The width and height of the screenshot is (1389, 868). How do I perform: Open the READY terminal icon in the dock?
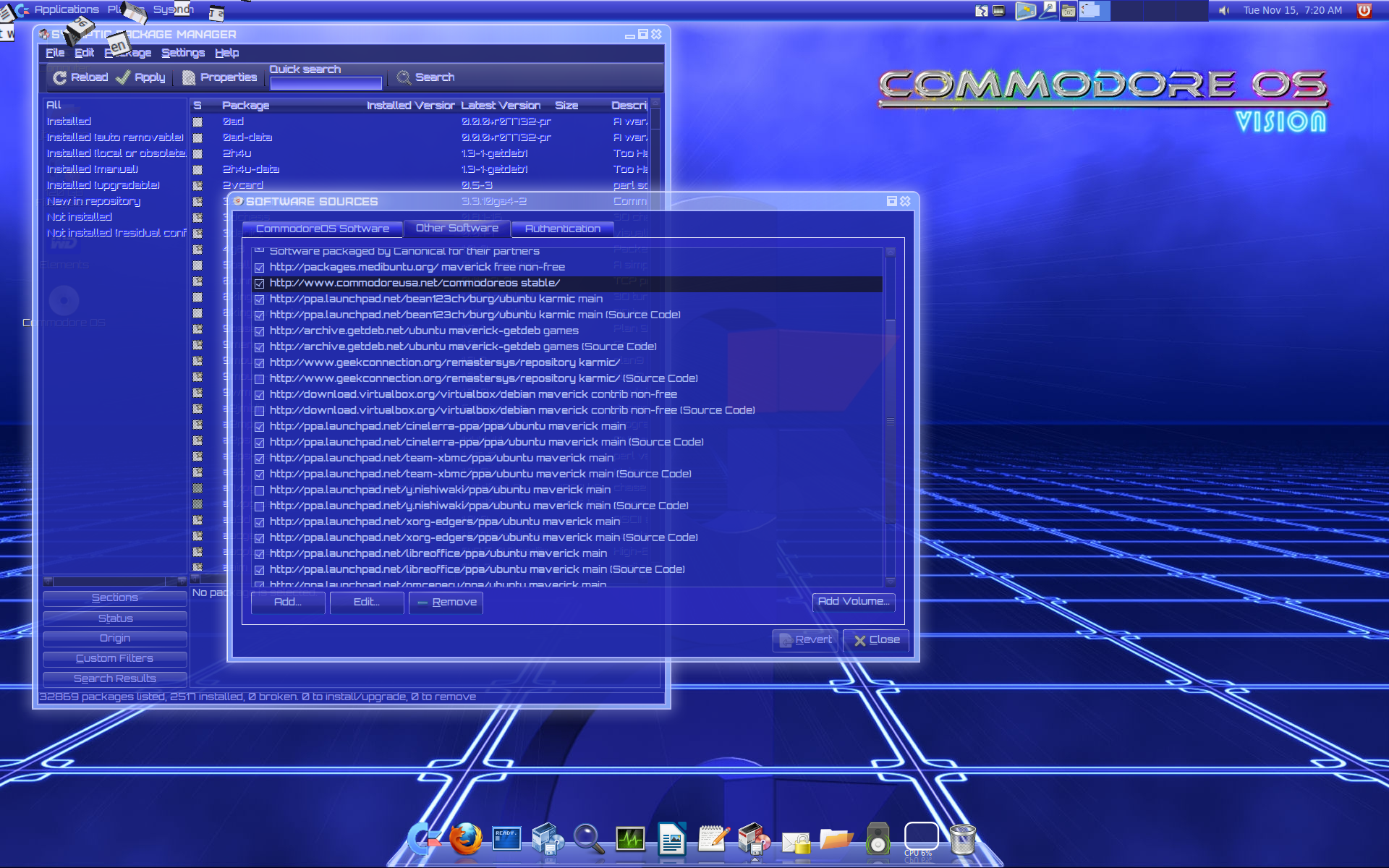coord(506,839)
